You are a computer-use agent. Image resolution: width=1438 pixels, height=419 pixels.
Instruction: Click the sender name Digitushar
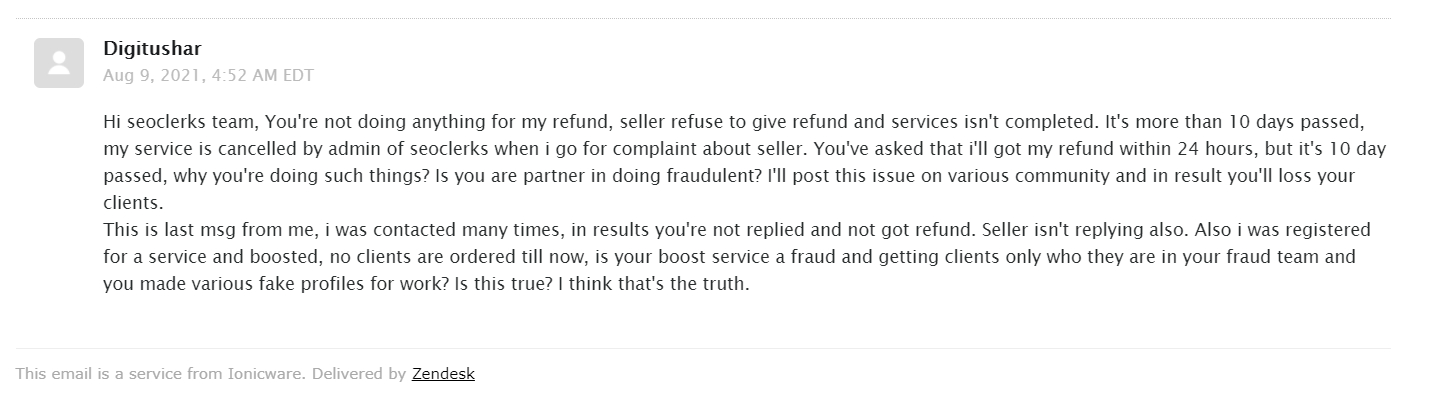153,49
